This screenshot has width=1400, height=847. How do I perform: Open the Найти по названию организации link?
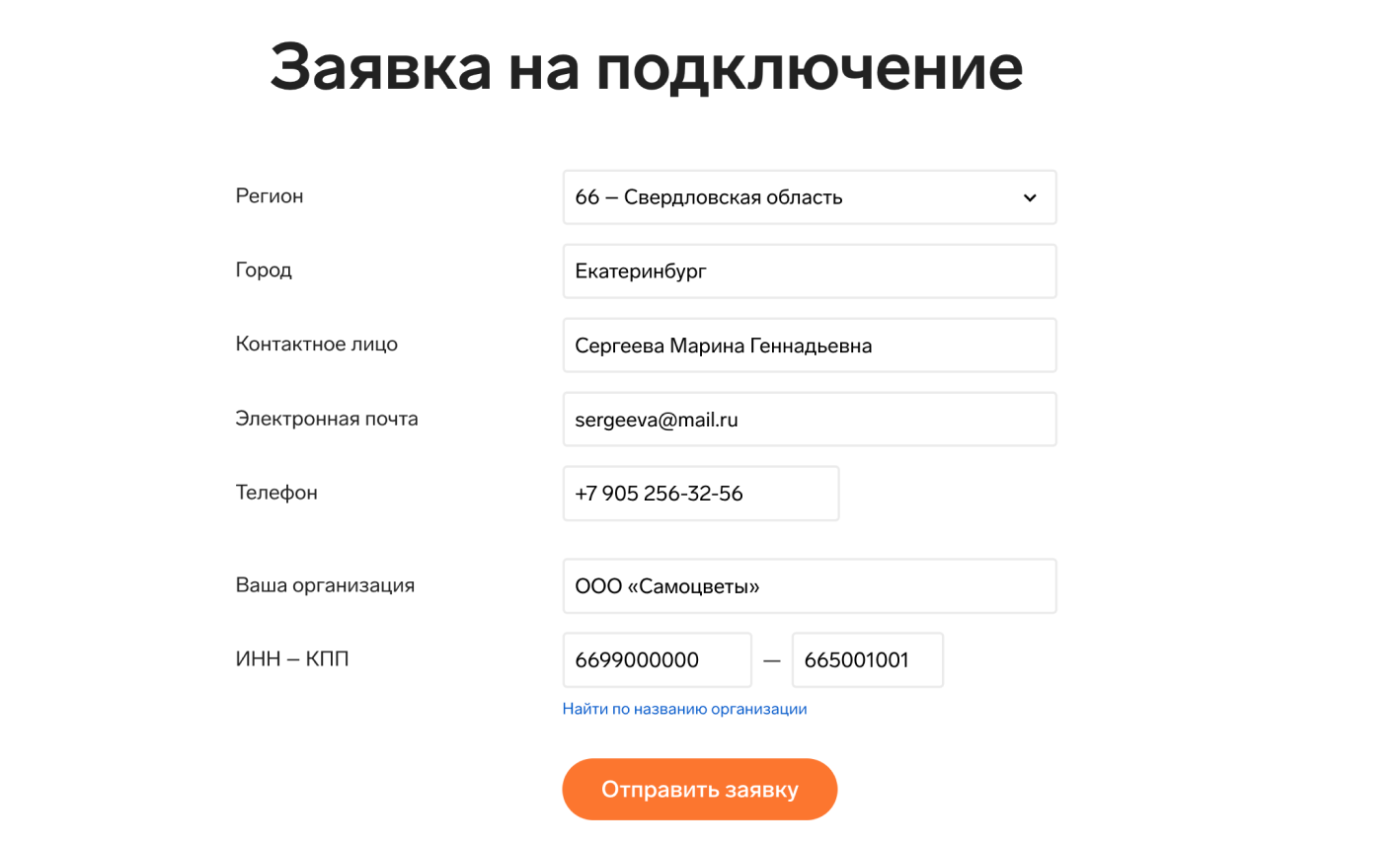click(x=684, y=709)
